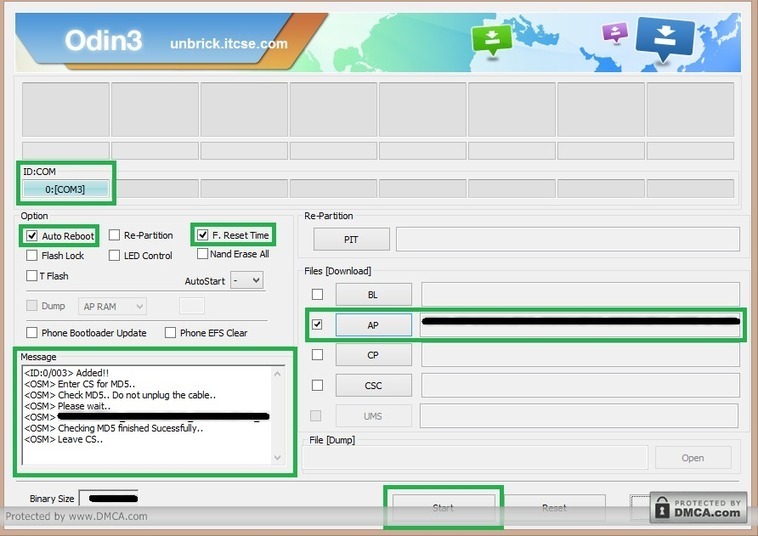
Task: Open the AP RAM dump dropdown
Action: 112,306
